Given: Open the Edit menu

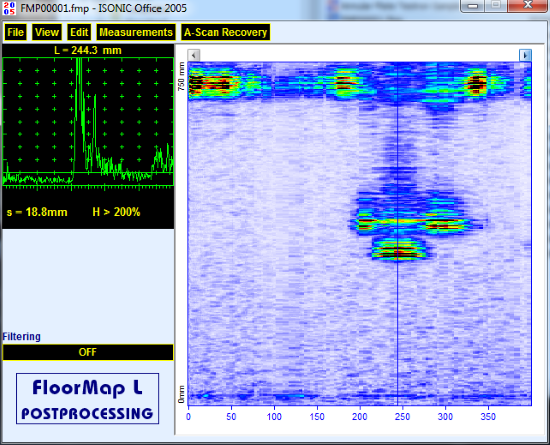Looking at the screenshot, I should (x=79, y=32).
